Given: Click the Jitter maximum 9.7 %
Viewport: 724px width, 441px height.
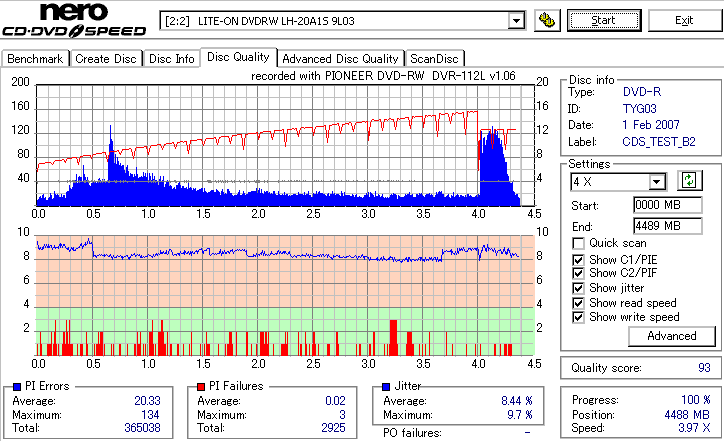Looking at the screenshot, I should tap(520, 415).
